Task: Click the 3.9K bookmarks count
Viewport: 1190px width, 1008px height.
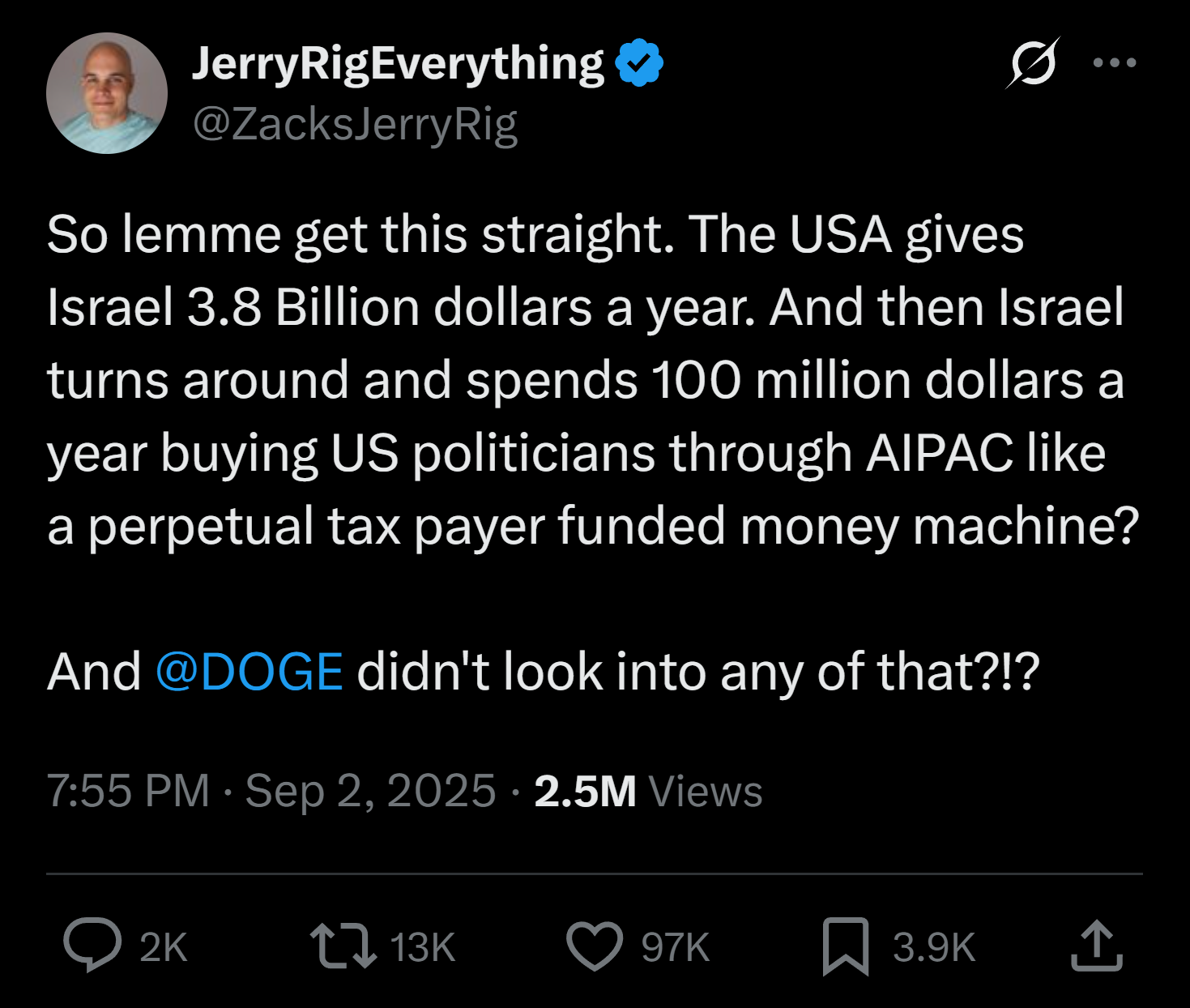Action: tap(934, 947)
